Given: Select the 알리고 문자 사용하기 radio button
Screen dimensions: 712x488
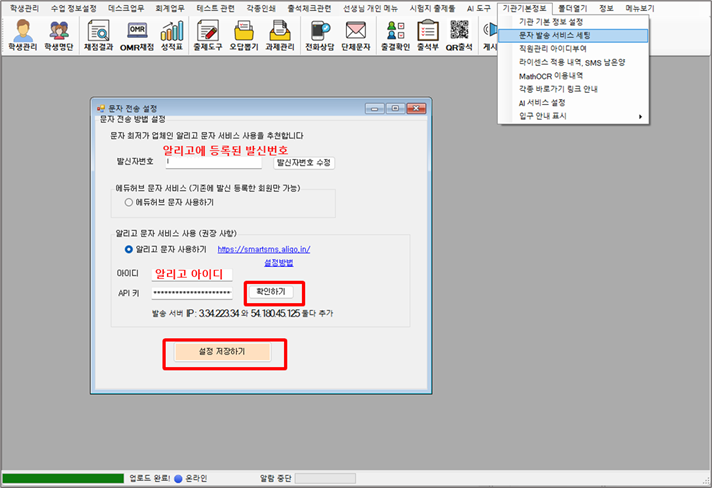Looking at the screenshot, I should 129,249.
